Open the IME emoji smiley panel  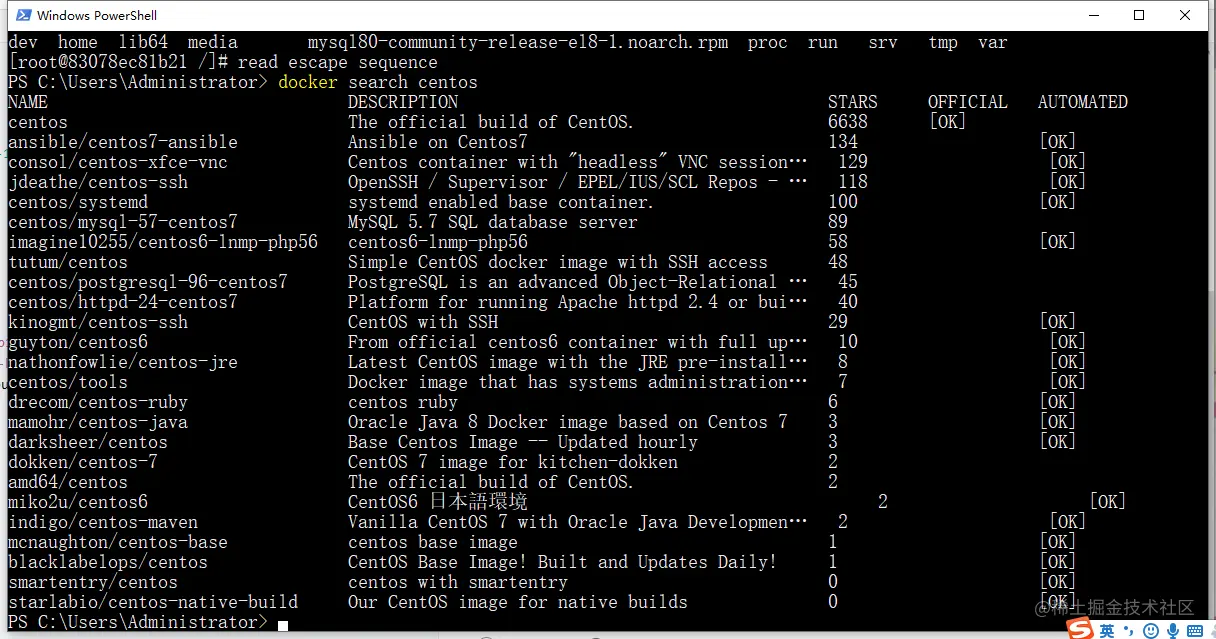(x=1150, y=630)
